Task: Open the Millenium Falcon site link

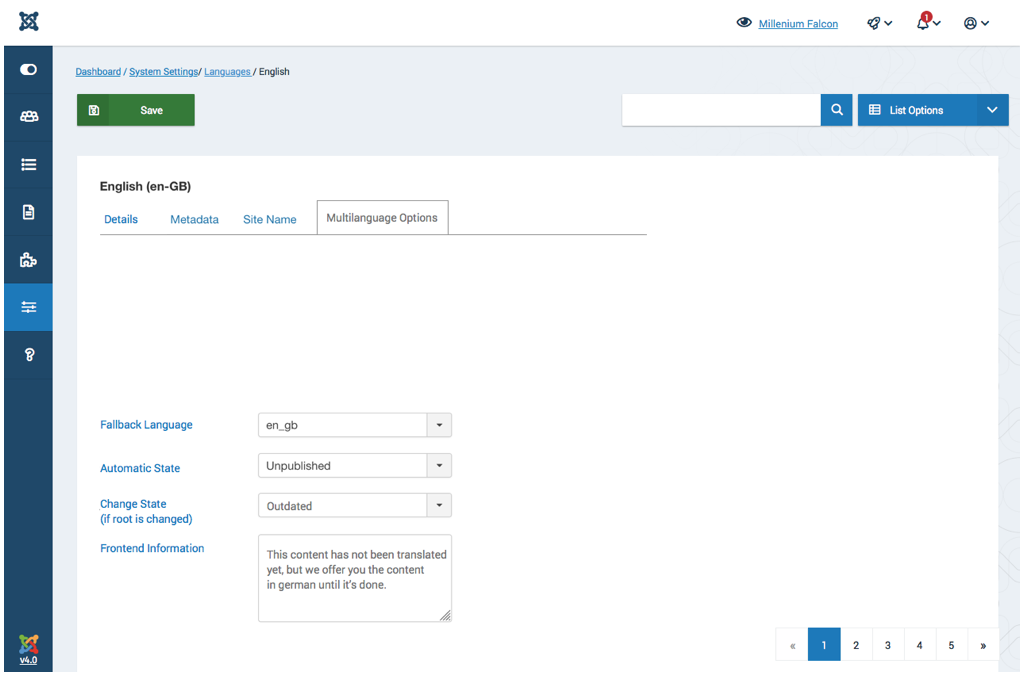Action: click(798, 24)
